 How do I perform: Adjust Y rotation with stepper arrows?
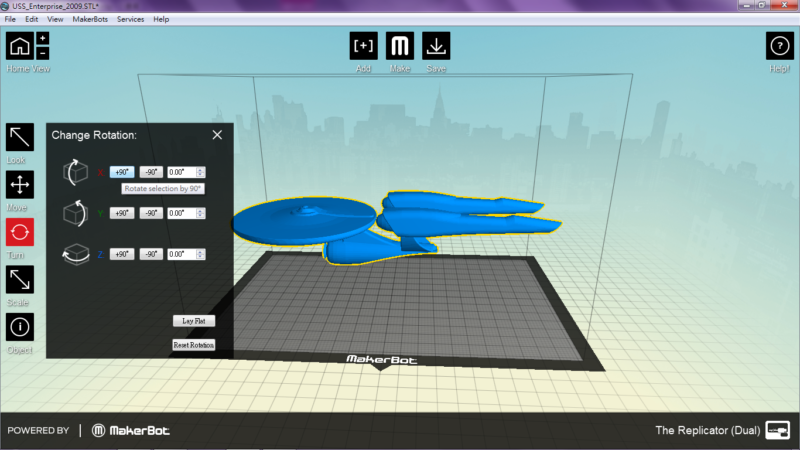coord(201,213)
